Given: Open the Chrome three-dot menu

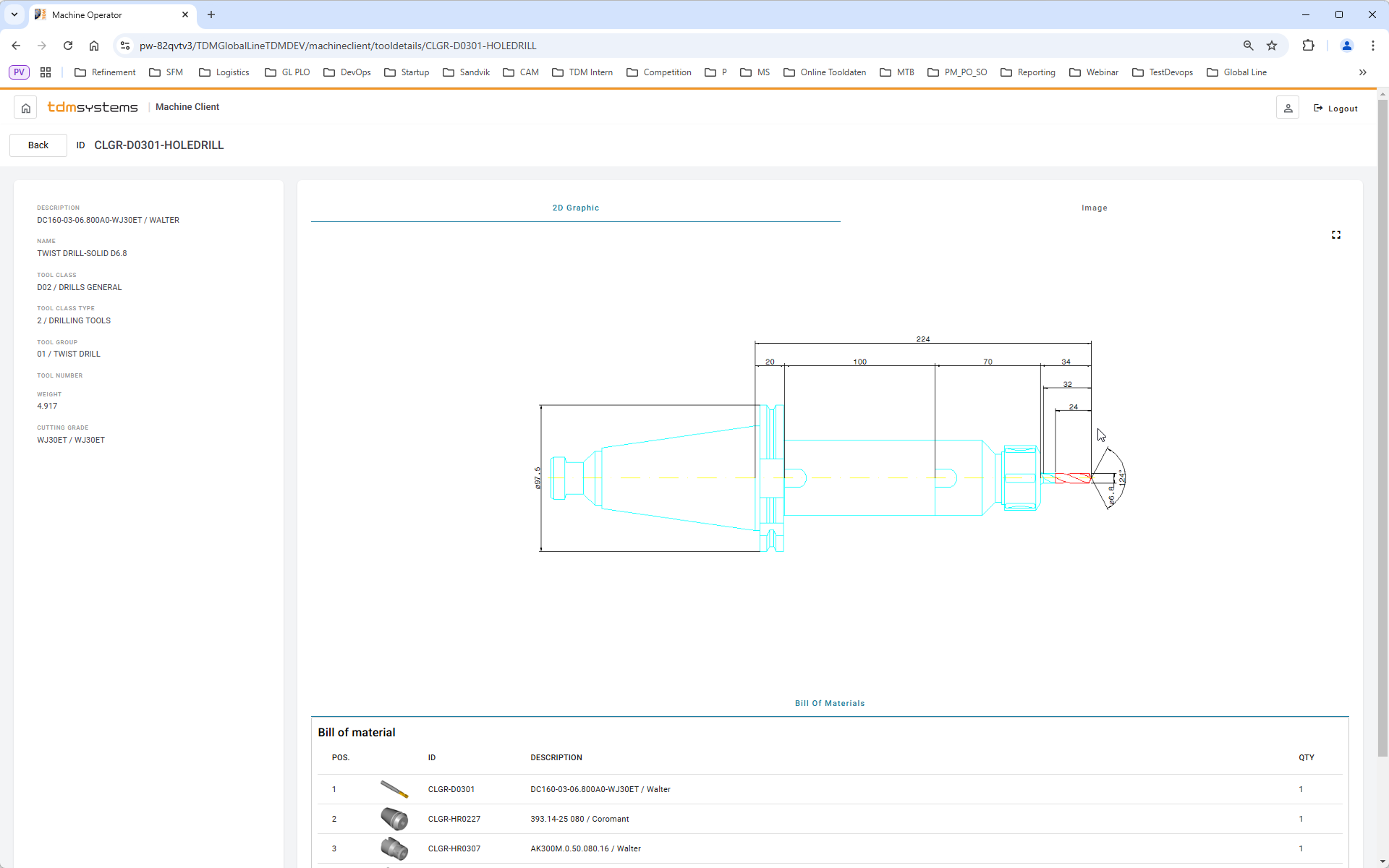Looking at the screenshot, I should 1372,46.
